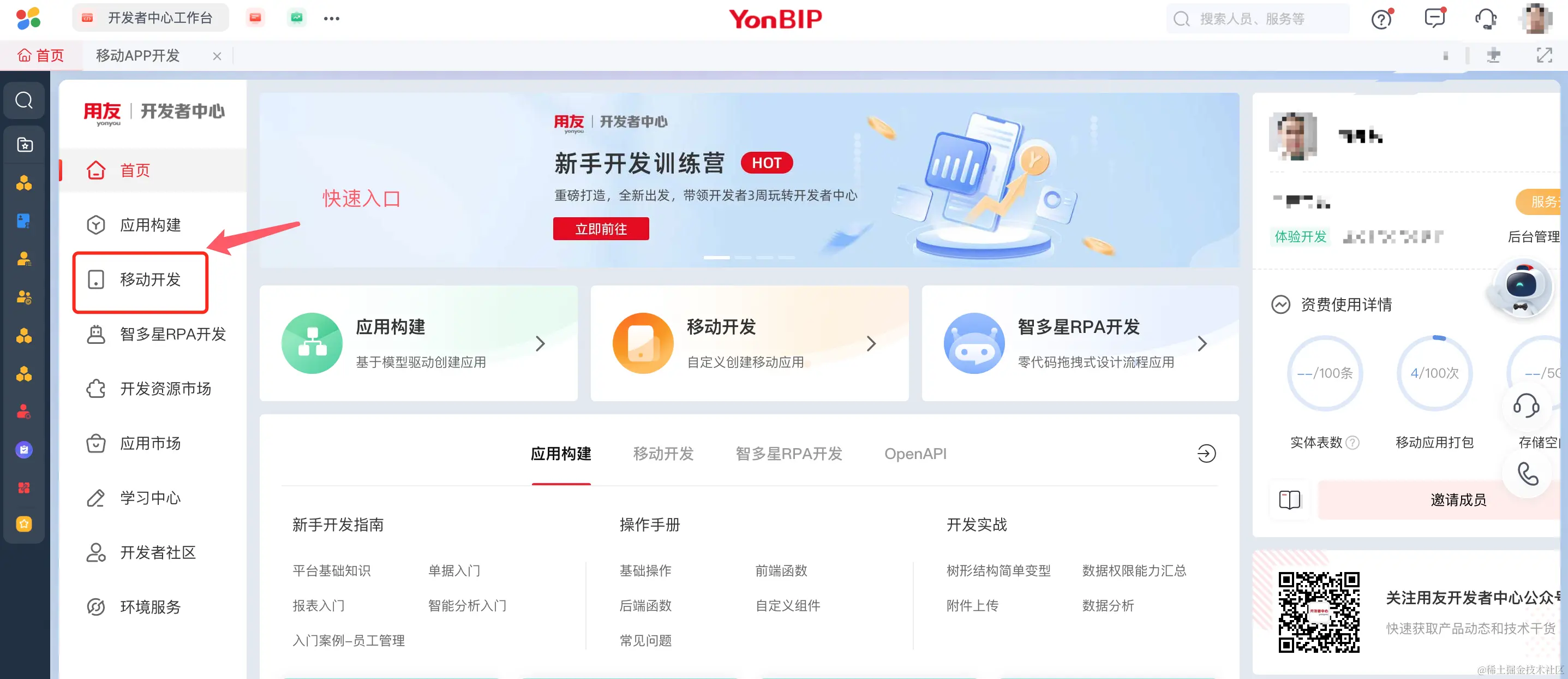Click the floating phone call button

(1528, 473)
